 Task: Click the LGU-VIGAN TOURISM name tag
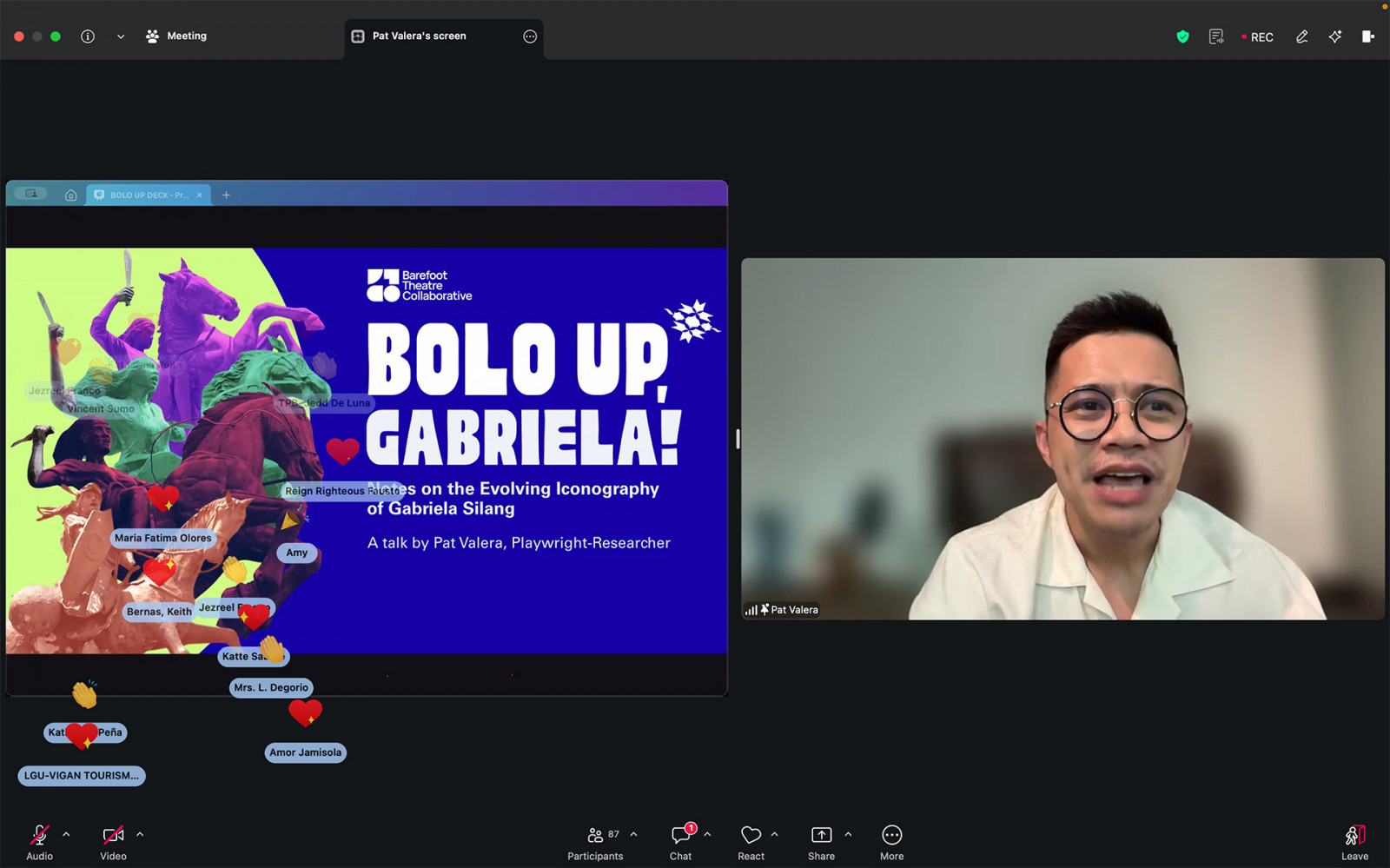click(82, 776)
